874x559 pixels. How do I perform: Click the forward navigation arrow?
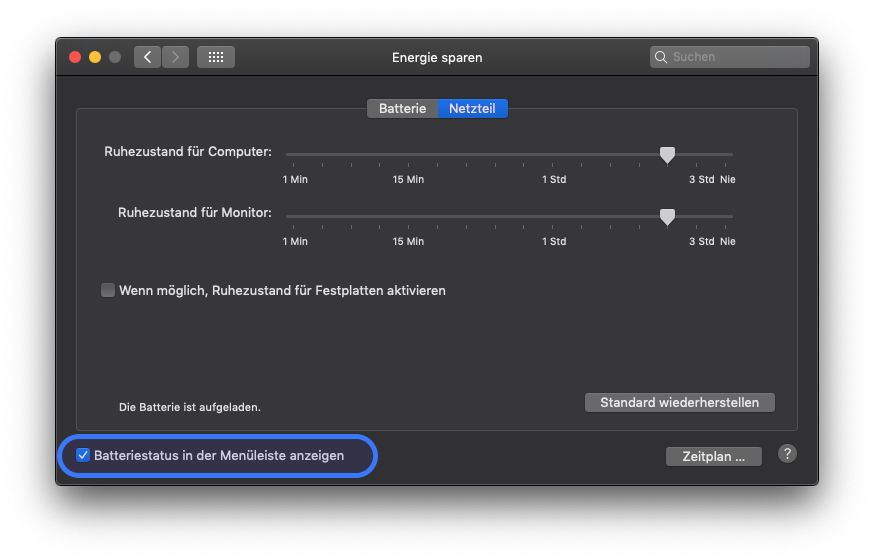(176, 57)
